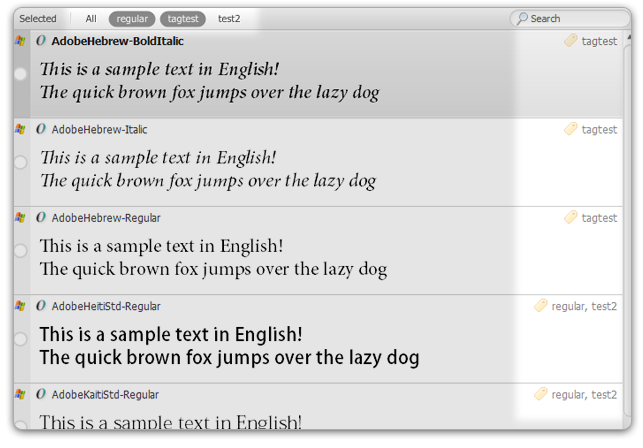Select the AdobeHebrew-BoldItalic font name
This screenshot has width=643, height=448.
coord(117,41)
